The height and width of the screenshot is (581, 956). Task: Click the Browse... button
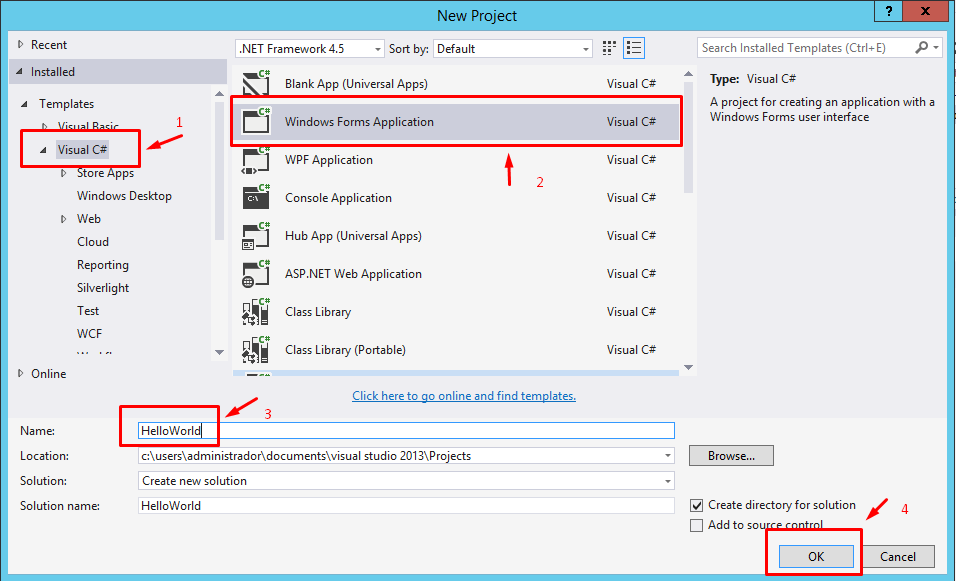(731, 456)
